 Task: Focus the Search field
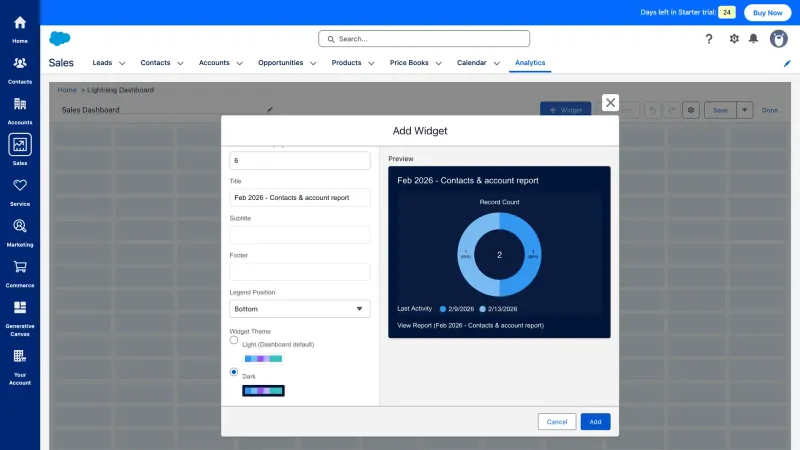coord(424,39)
